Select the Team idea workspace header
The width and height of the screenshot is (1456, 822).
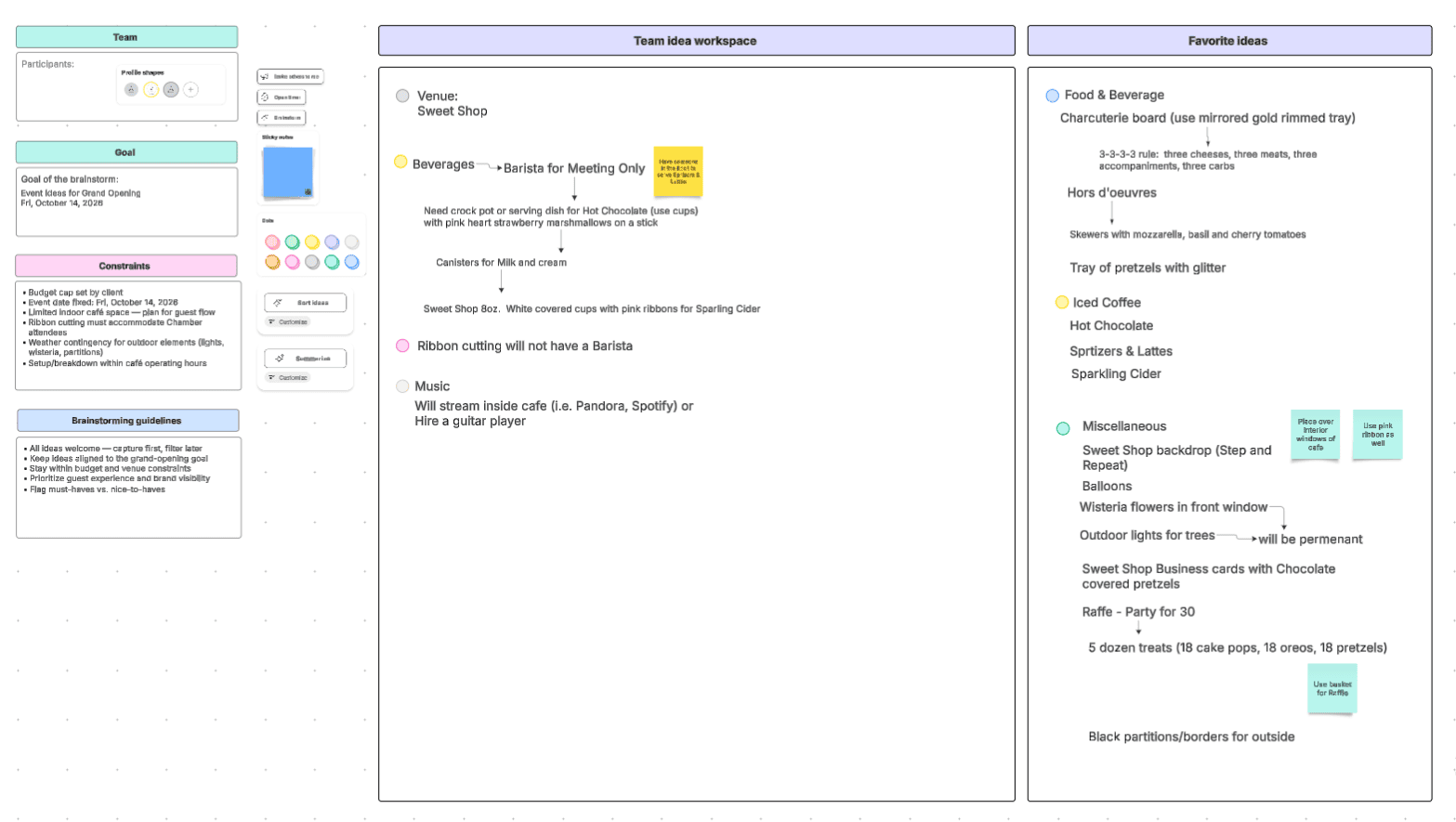(x=697, y=41)
